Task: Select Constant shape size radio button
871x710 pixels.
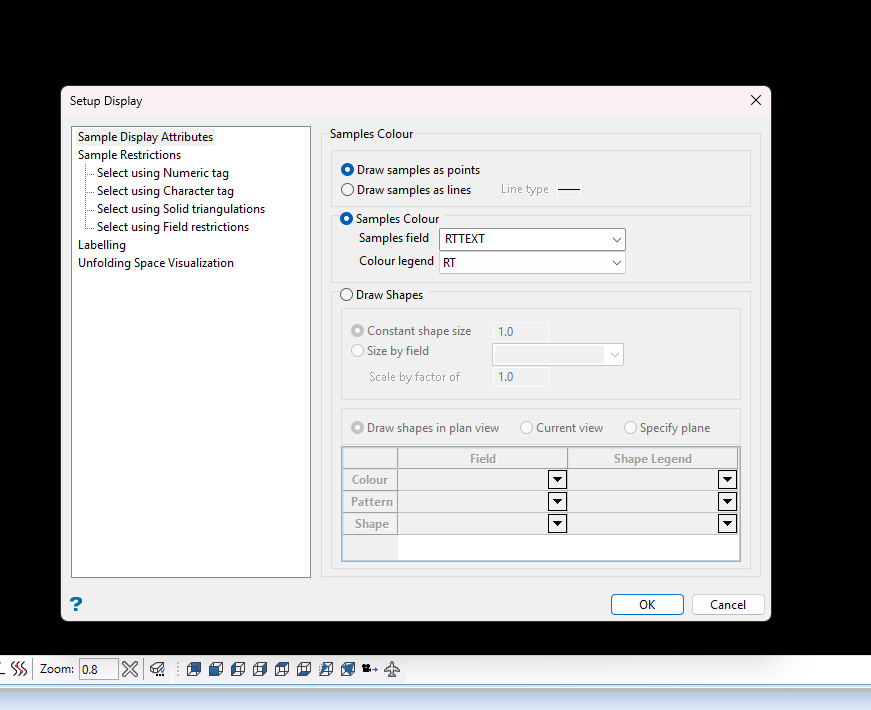Action: click(357, 331)
